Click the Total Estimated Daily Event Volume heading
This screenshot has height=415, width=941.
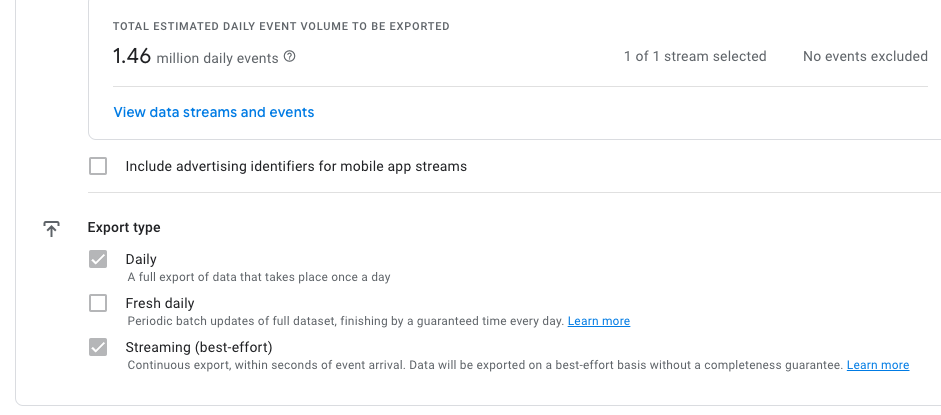point(281,26)
